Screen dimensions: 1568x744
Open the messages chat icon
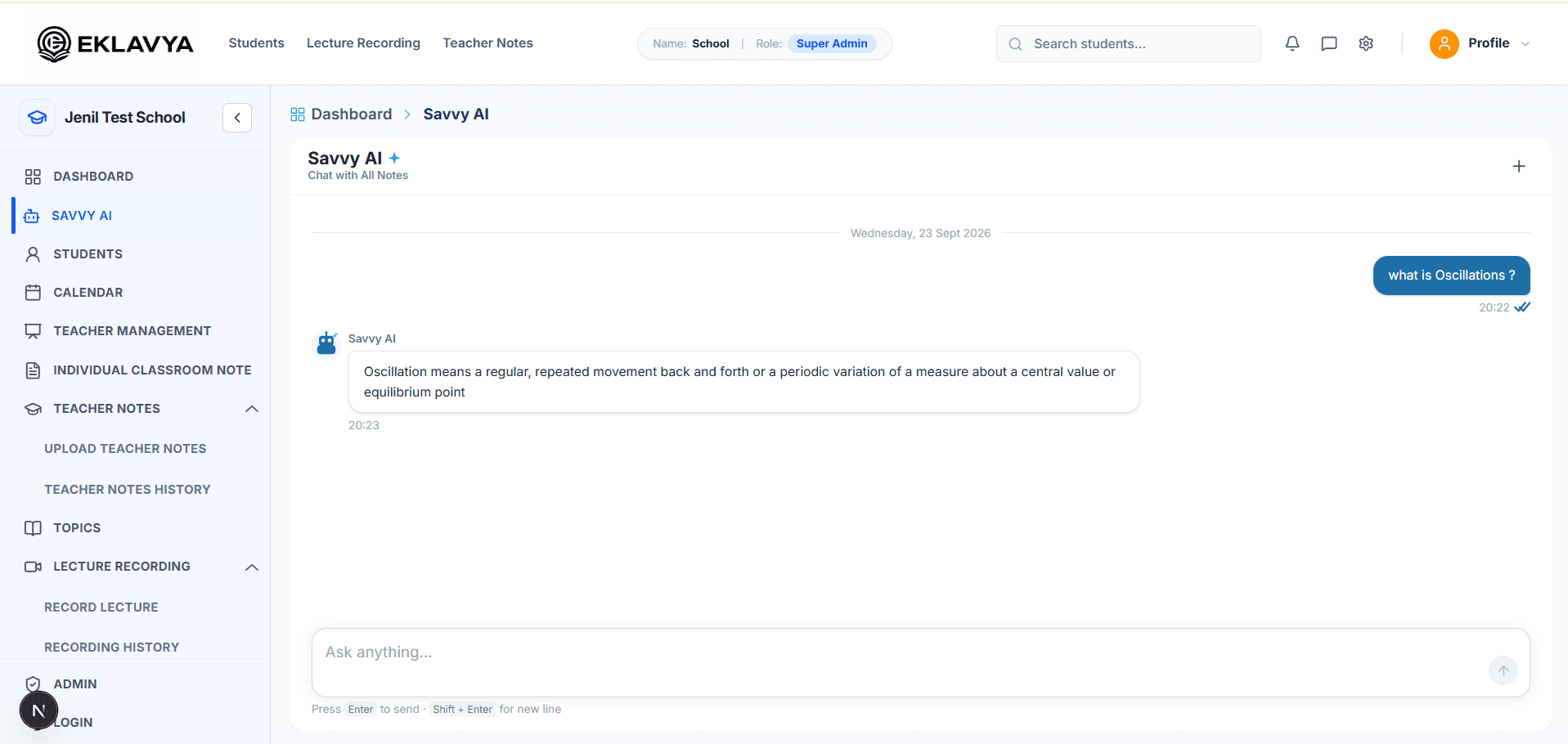1329,43
